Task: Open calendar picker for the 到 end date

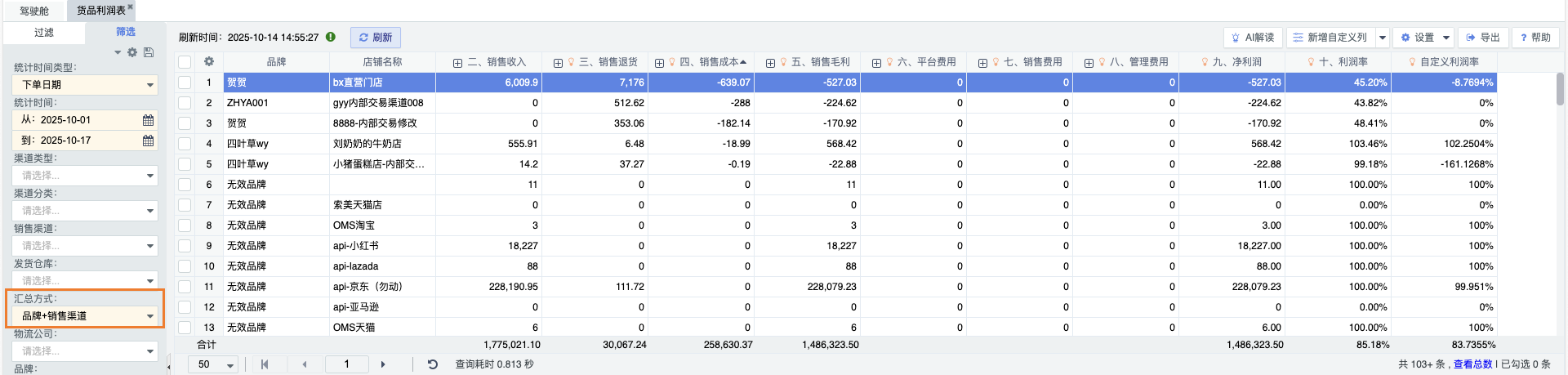Action: click(x=148, y=141)
